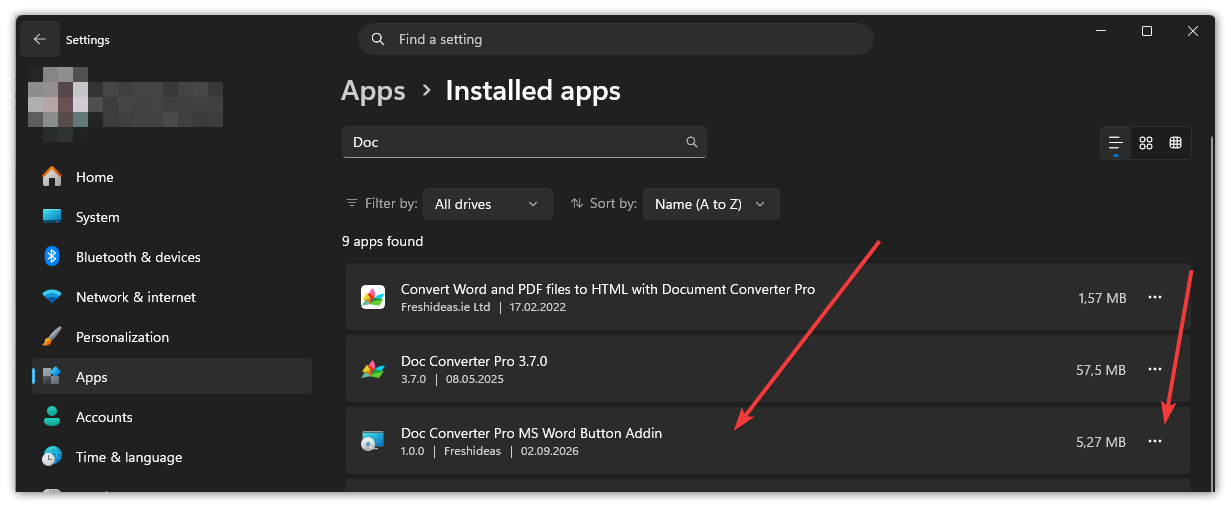Open more options for Doc Converter Pro 3.7.0

(1155, 369)
